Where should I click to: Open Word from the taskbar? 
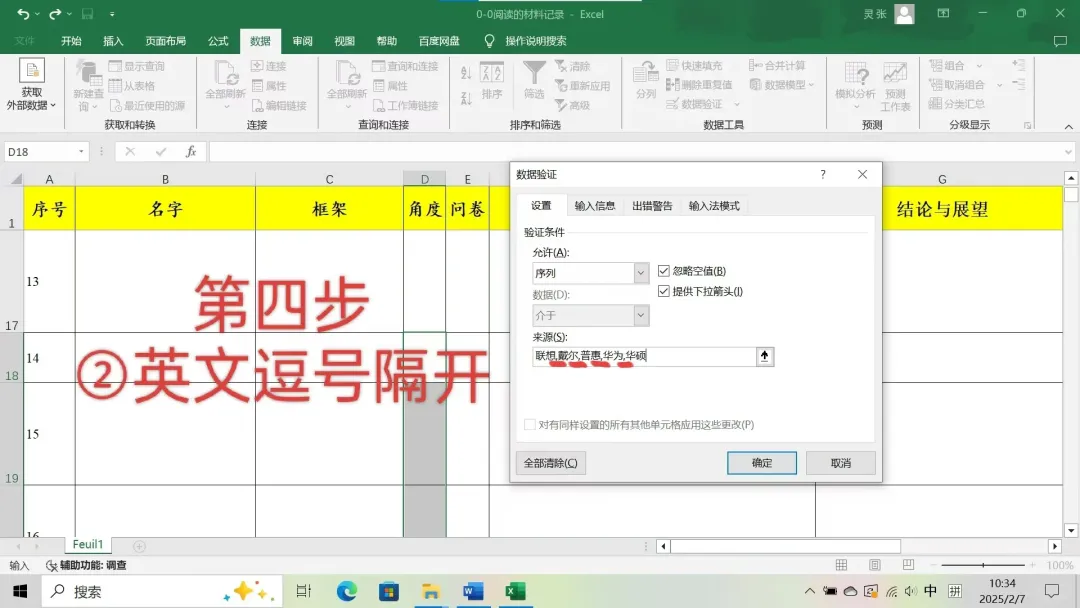click(x=472, y=591)
